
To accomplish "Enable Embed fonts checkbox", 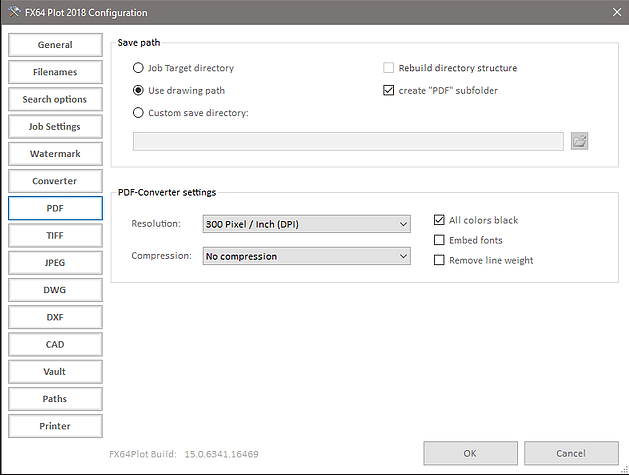I will click(x=439, y=240).
